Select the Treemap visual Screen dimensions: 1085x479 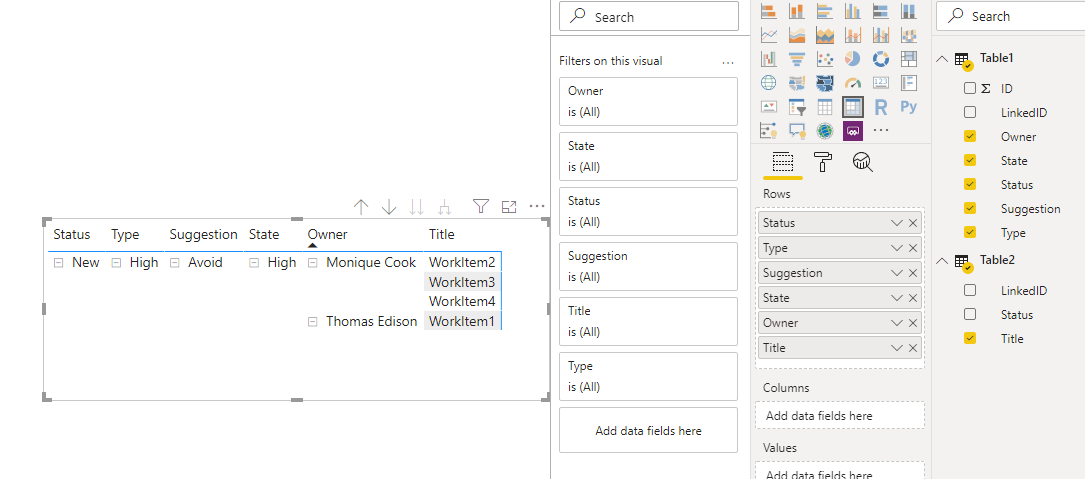tap(909, 59)
